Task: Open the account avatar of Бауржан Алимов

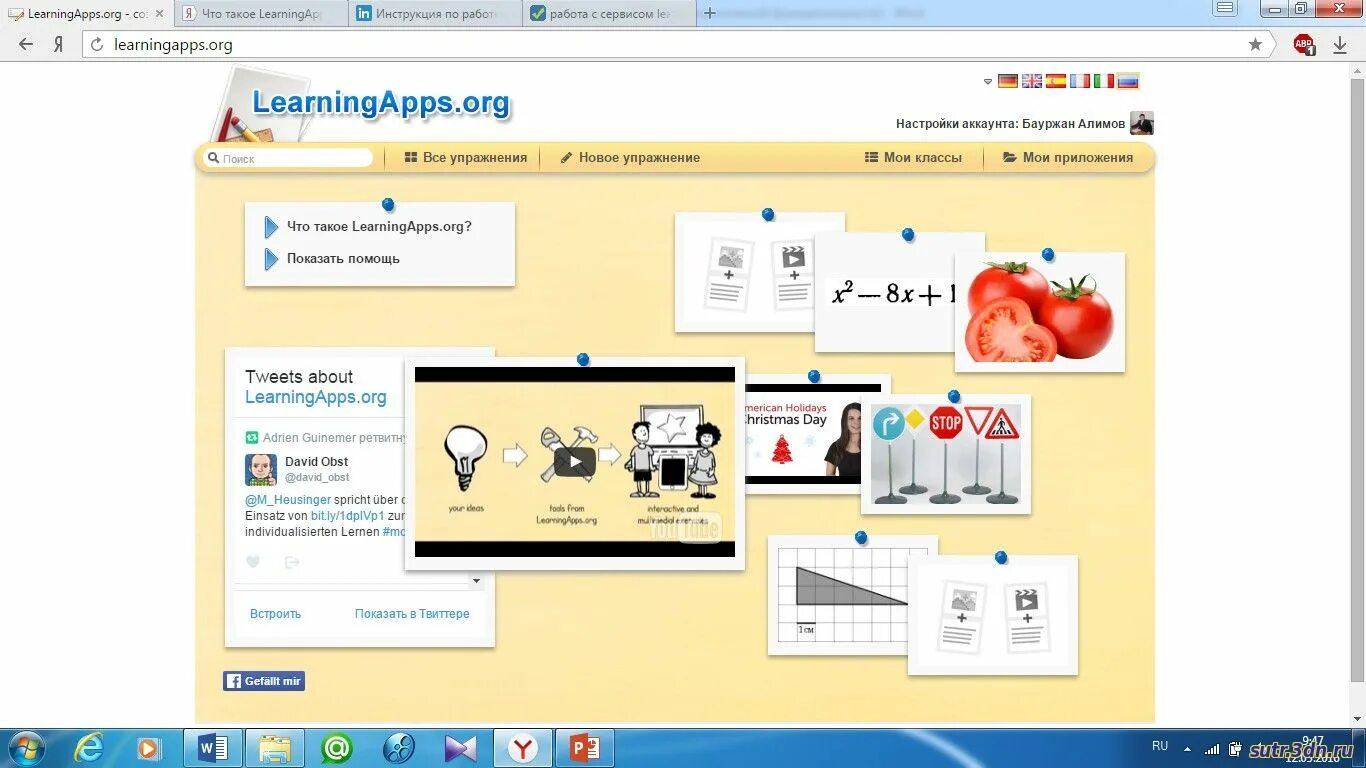Action: [1142, 123]
